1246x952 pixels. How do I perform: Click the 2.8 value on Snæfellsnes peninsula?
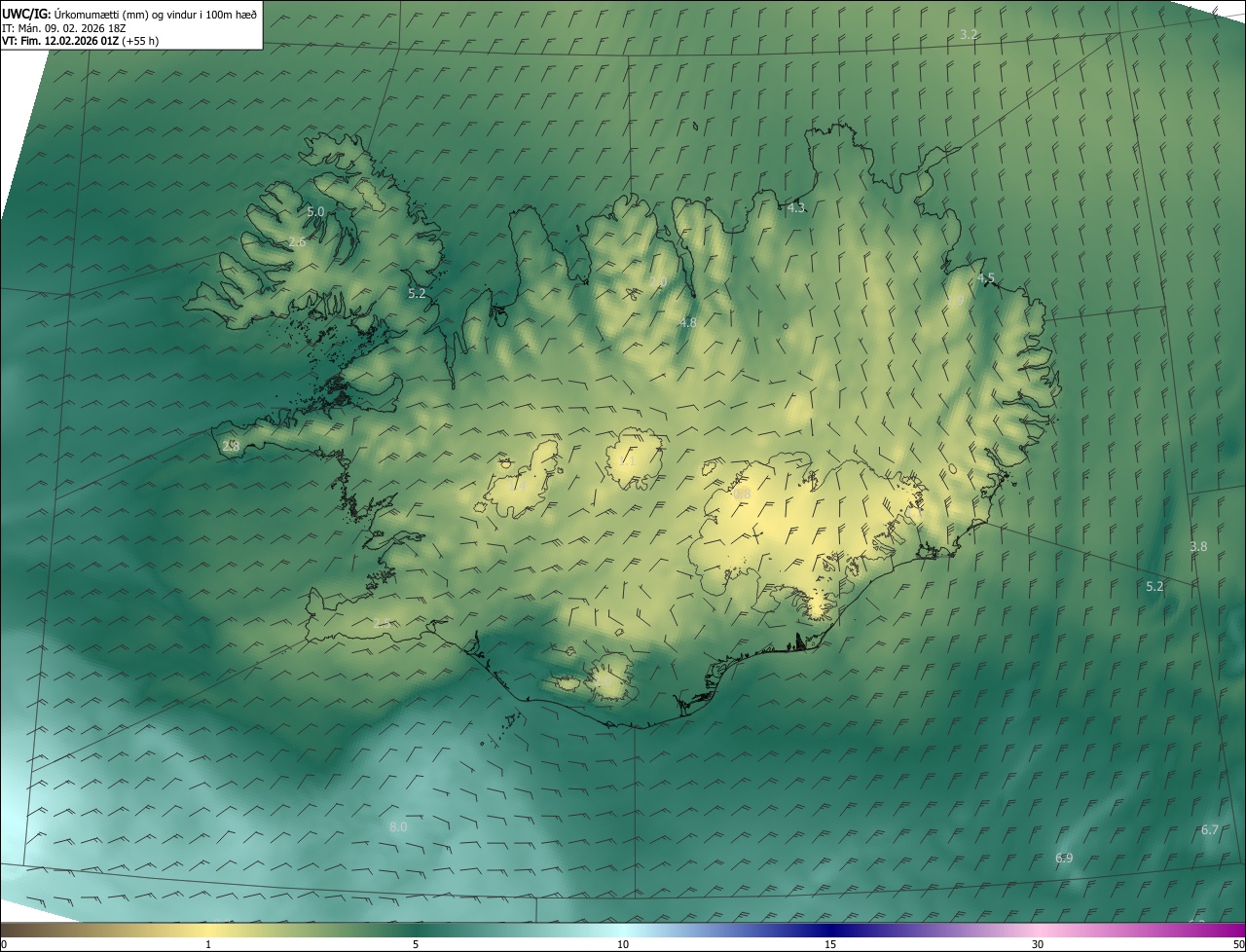tap(231, 446)
